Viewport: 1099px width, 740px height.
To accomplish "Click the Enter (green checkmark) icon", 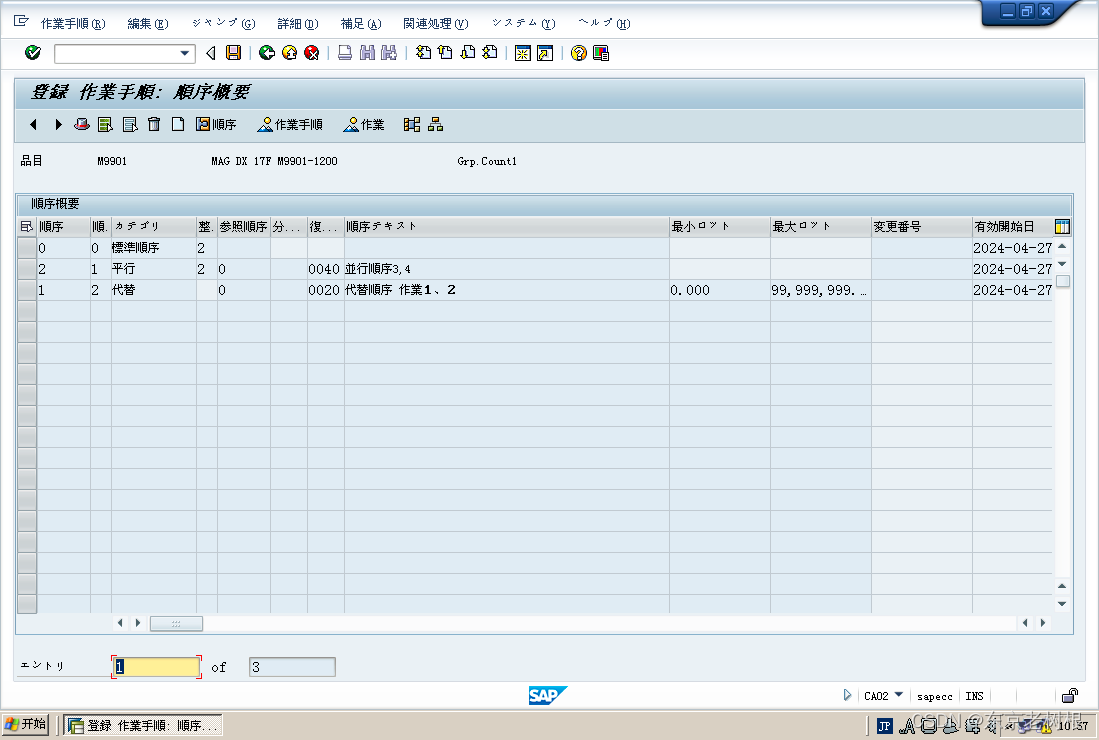I will coord(33,53).
